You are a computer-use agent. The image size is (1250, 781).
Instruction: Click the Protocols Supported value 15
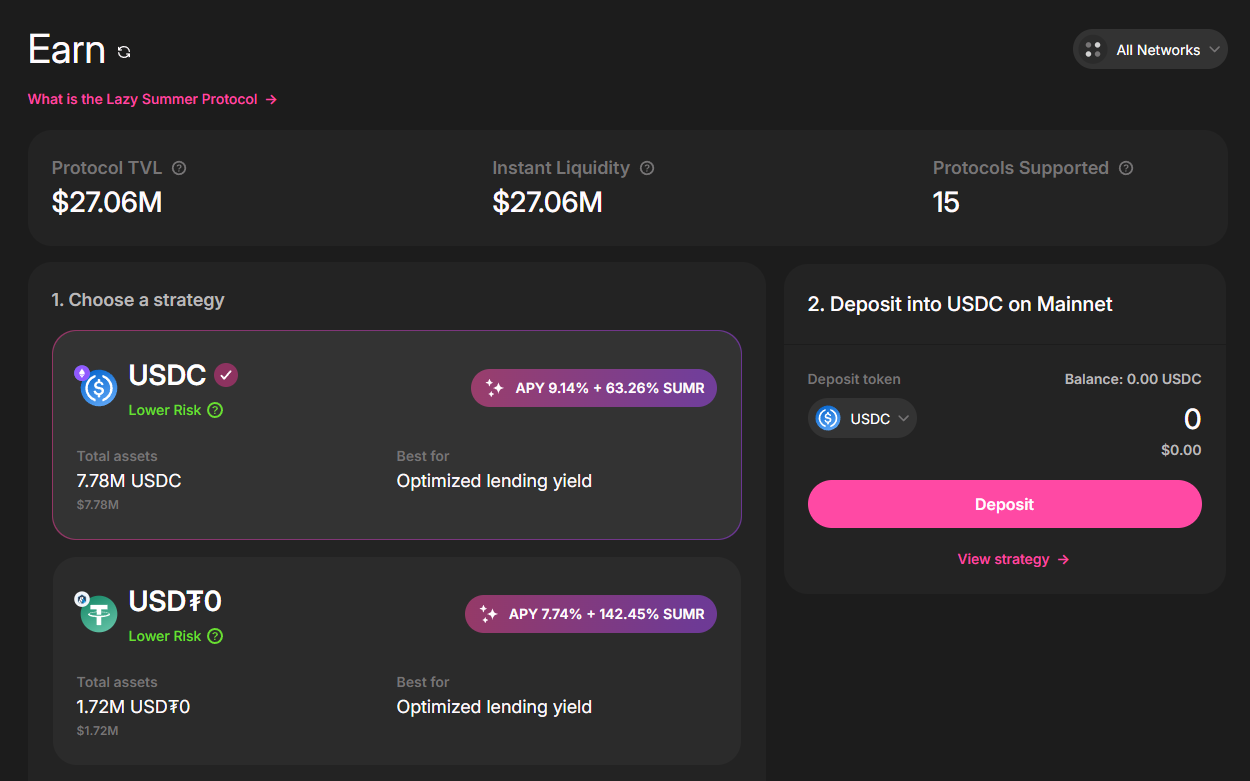(x=946, y=202)
